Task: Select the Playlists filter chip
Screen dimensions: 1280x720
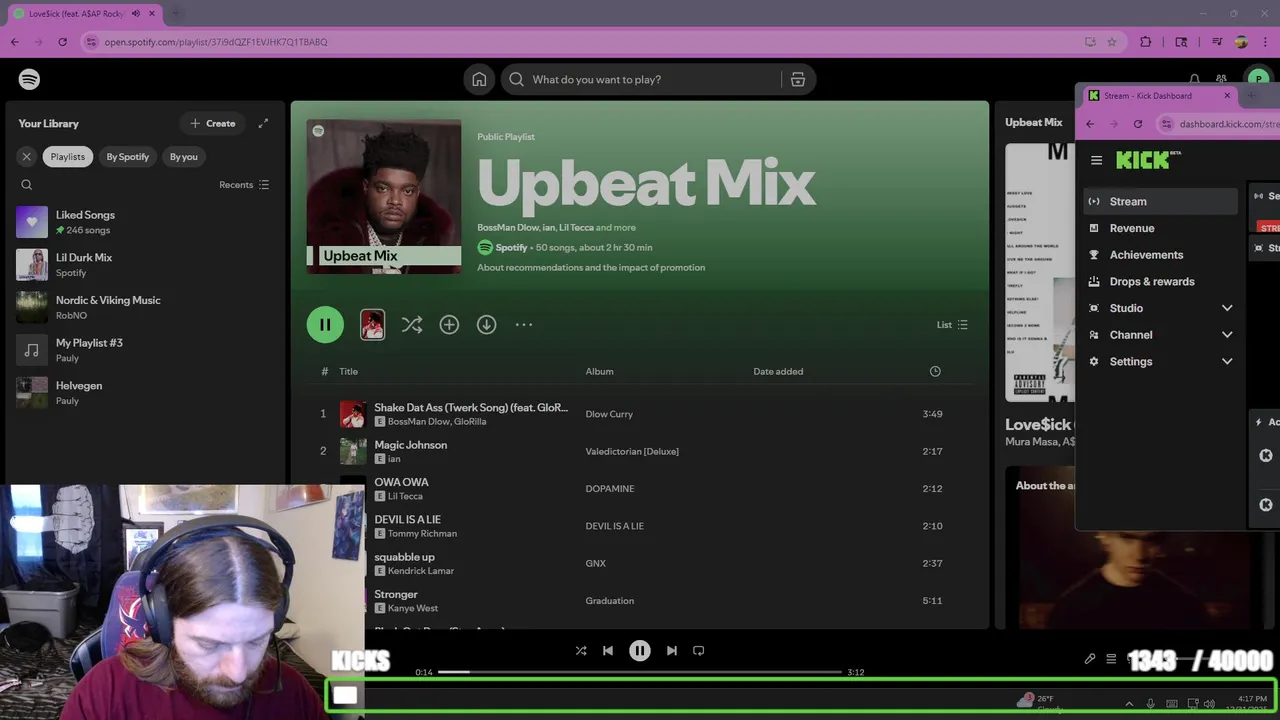Action: 68,156
